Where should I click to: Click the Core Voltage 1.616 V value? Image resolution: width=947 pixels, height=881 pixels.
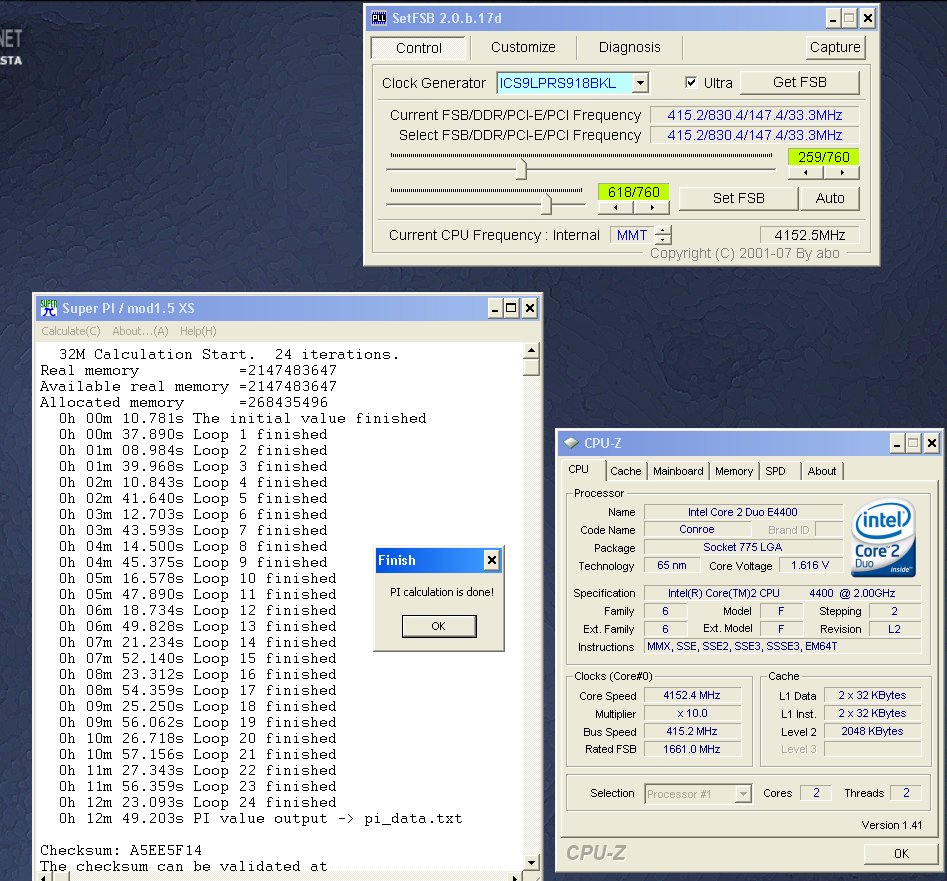[x=809, y=565]
